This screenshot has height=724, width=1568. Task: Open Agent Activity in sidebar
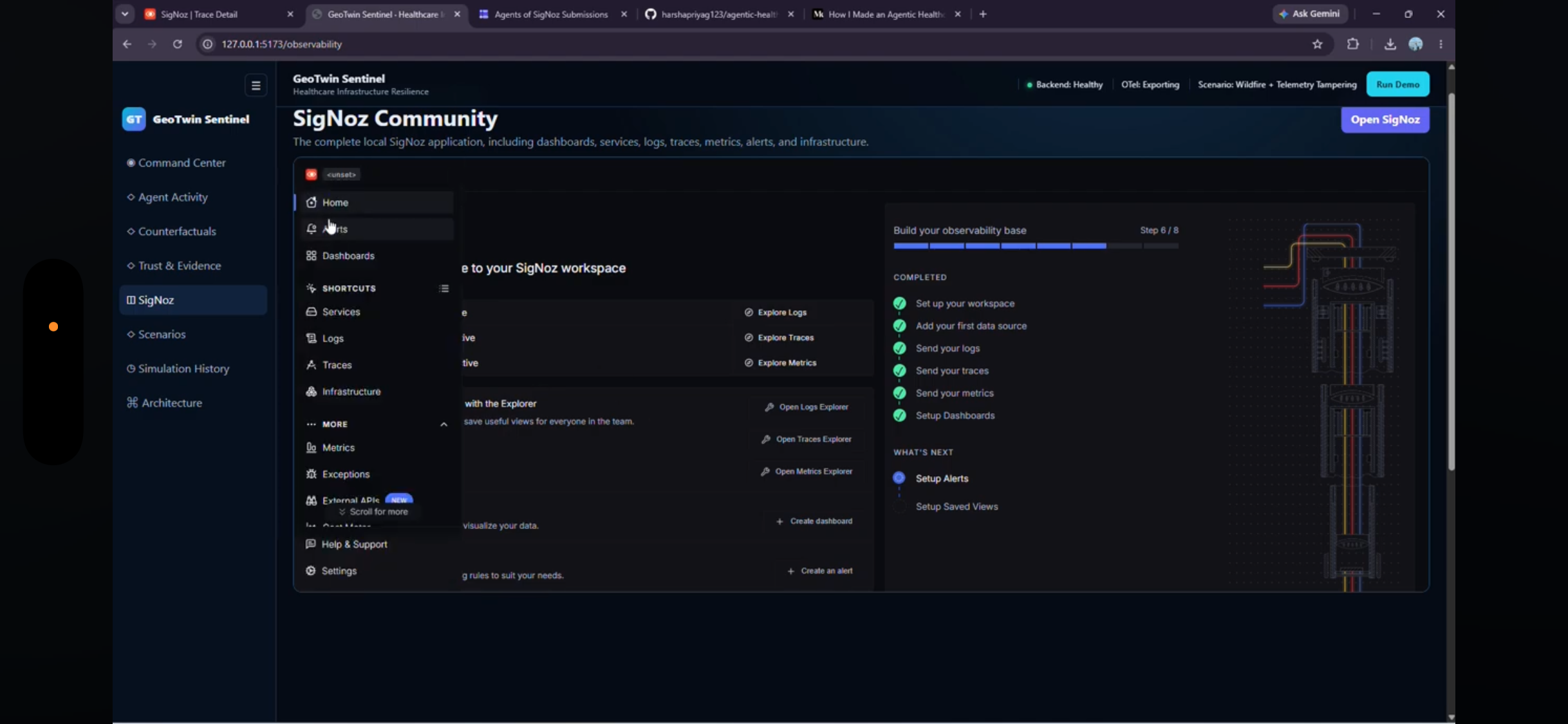tap(193, 197)
